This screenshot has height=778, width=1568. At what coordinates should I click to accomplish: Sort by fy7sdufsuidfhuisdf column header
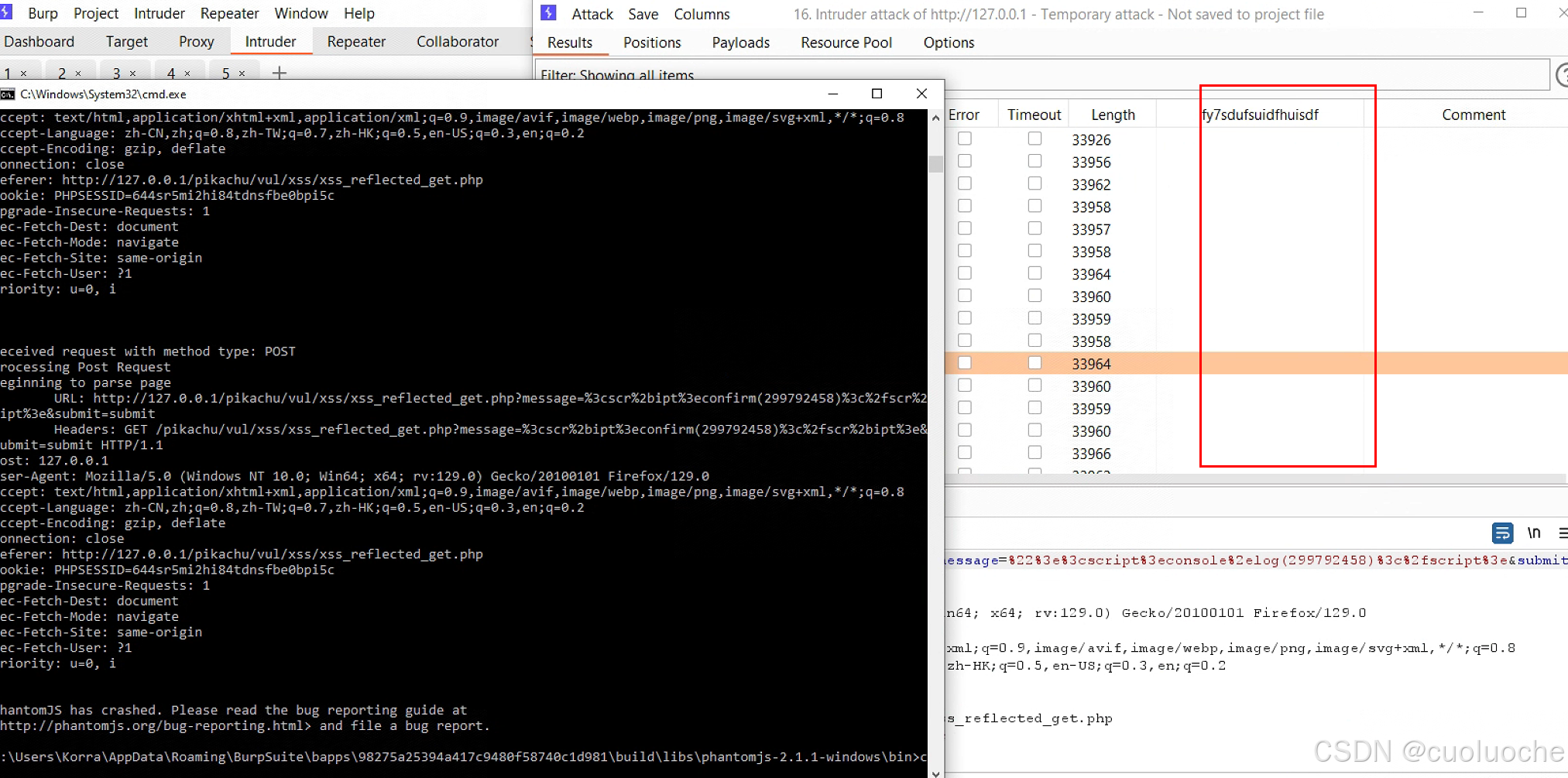click(1260, 115)
